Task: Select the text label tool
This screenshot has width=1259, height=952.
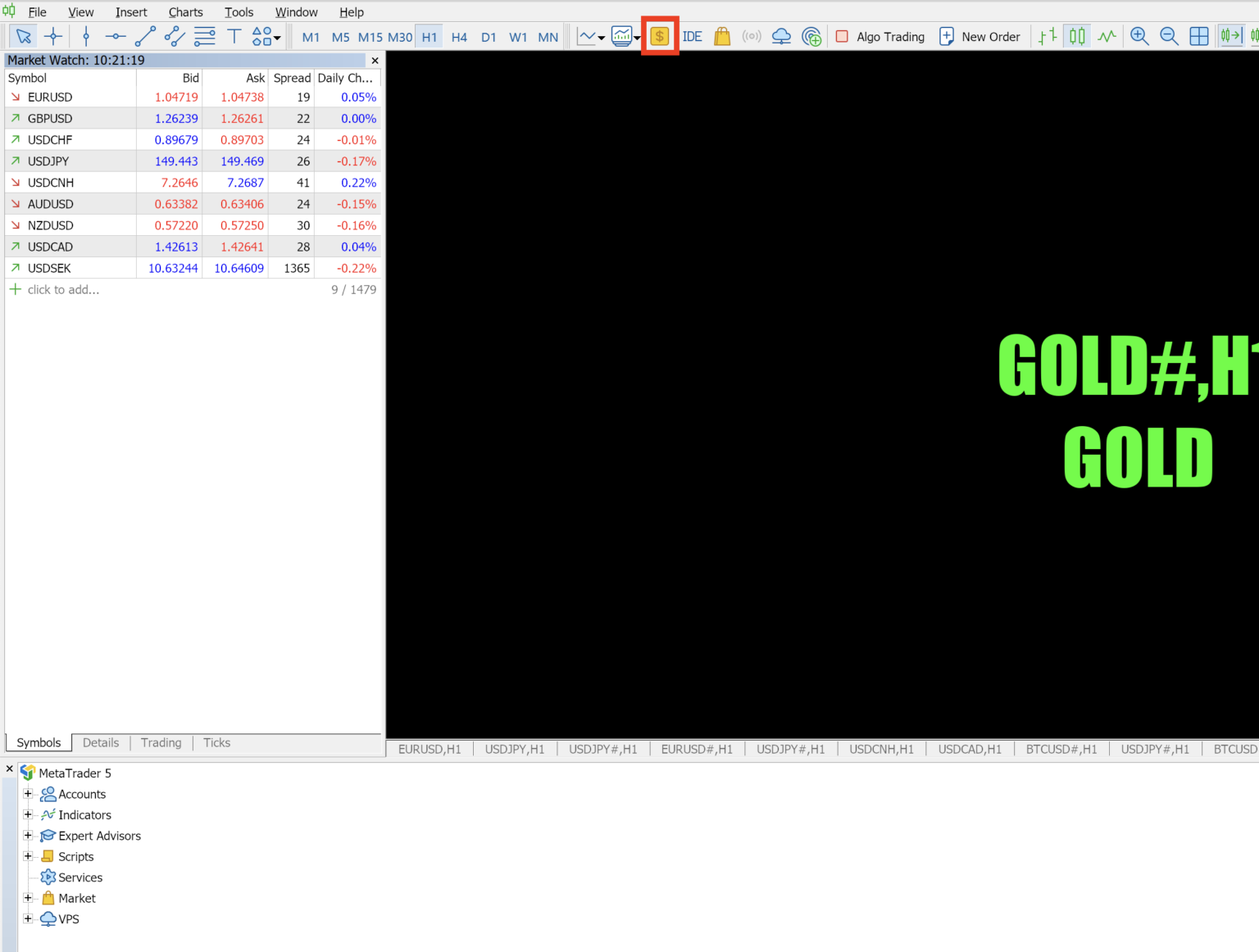Action: [234, 36]
